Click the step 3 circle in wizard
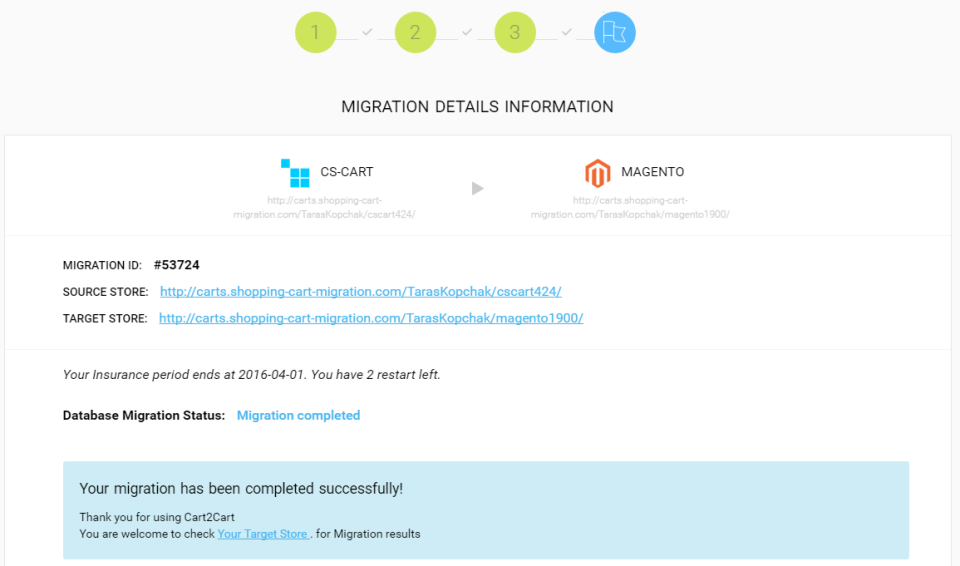The width and height of the screenshot is (960, 566). click(515, 32)
